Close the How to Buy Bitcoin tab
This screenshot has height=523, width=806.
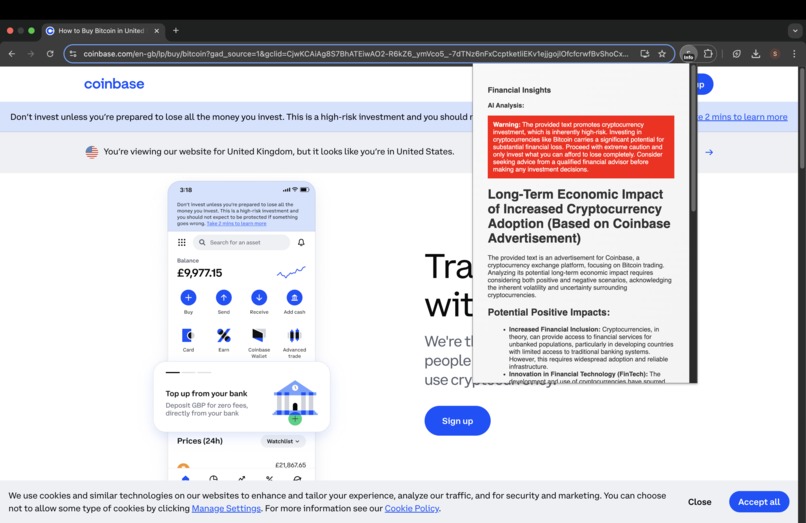(x=157, y=31)
